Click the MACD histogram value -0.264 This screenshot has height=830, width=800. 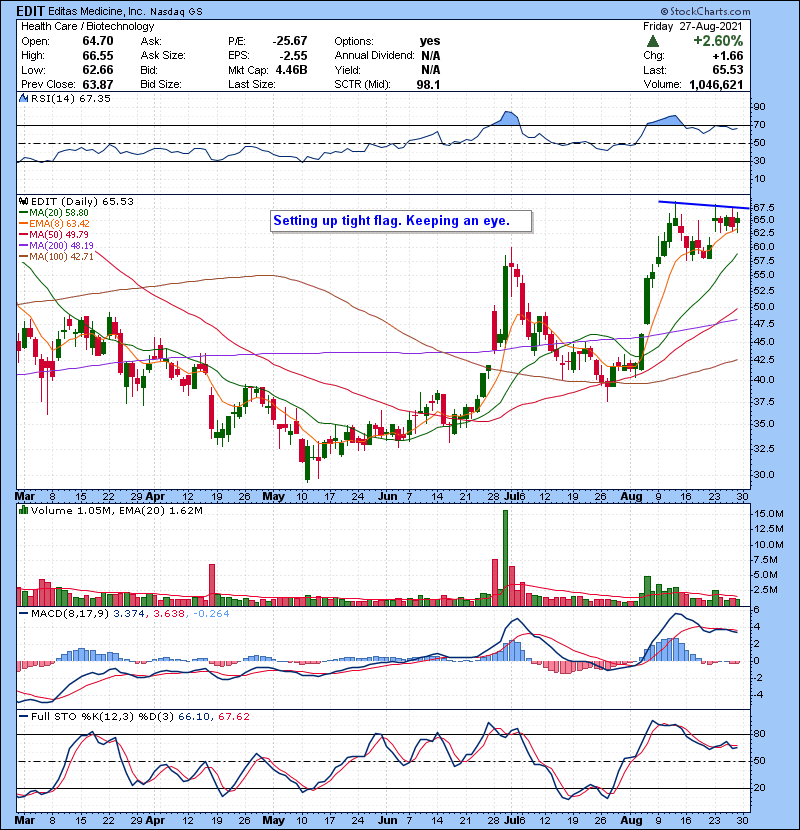point(211,614)
